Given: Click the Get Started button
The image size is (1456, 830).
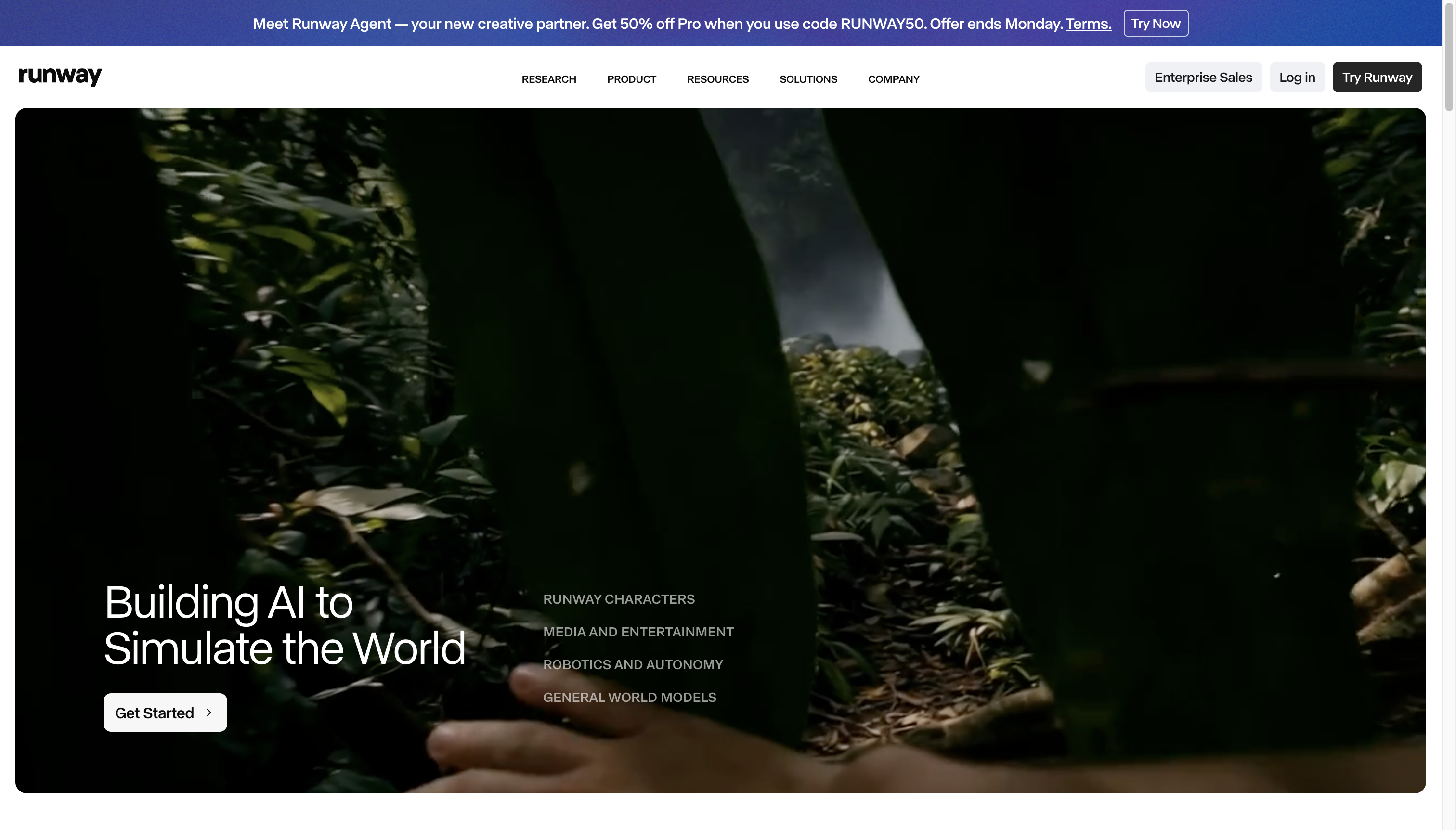Looking at the screenshot, I should (x=165, y=712).
